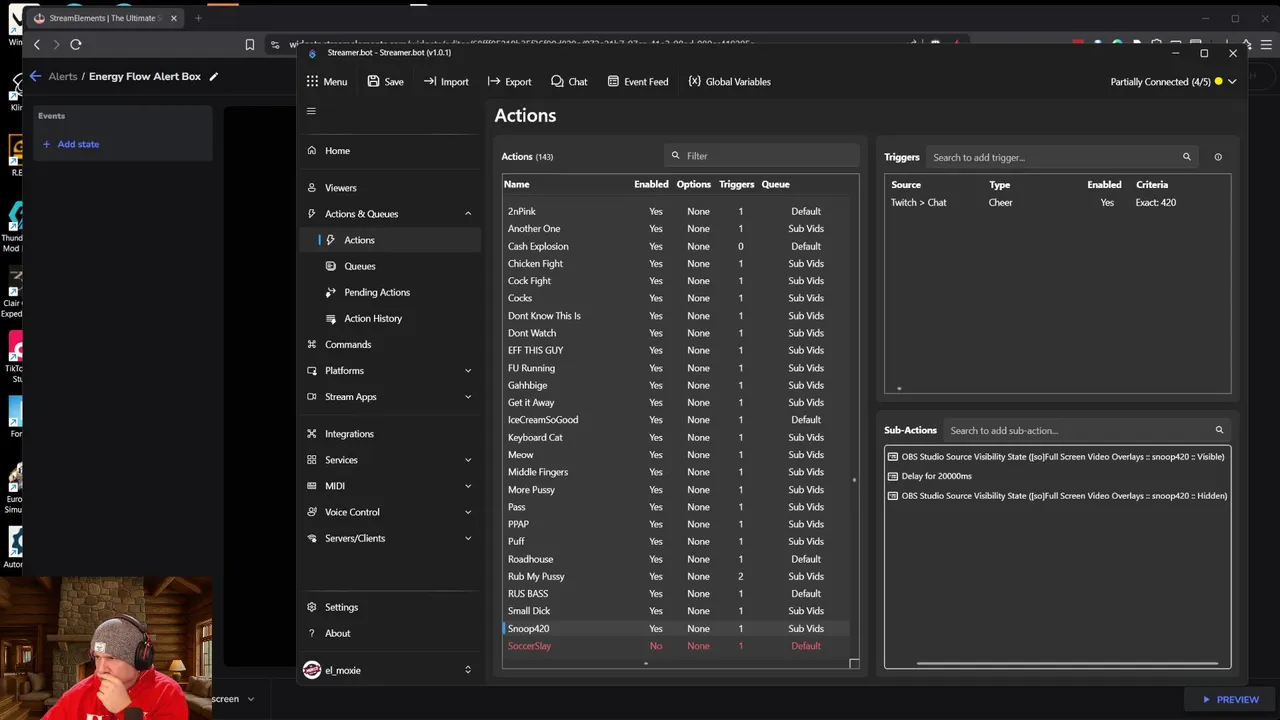The height and width of the screenshot is (720, 1280).
Task: Reload the browser page
Action: click(x=75, y=44)
